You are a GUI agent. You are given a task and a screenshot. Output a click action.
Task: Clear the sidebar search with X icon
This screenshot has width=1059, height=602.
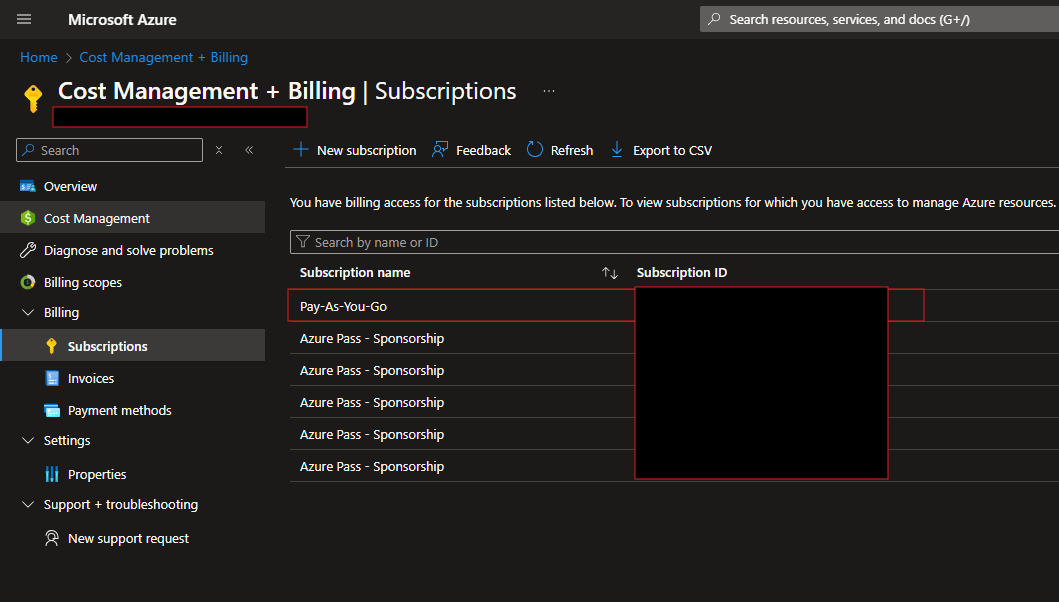(219, 150)
